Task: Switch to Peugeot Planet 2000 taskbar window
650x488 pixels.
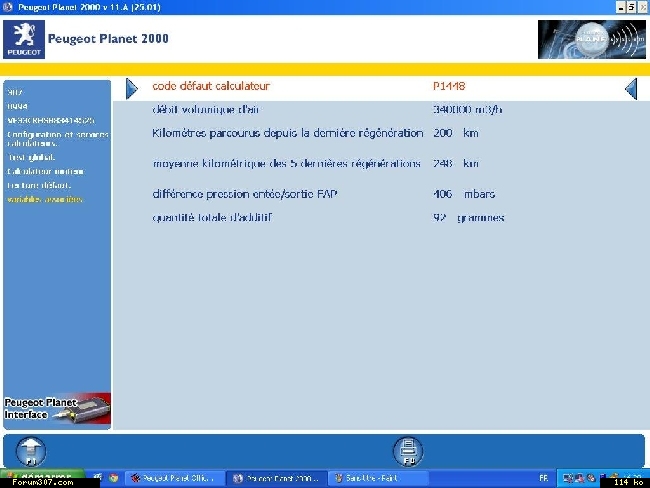Action: (277, 478)
